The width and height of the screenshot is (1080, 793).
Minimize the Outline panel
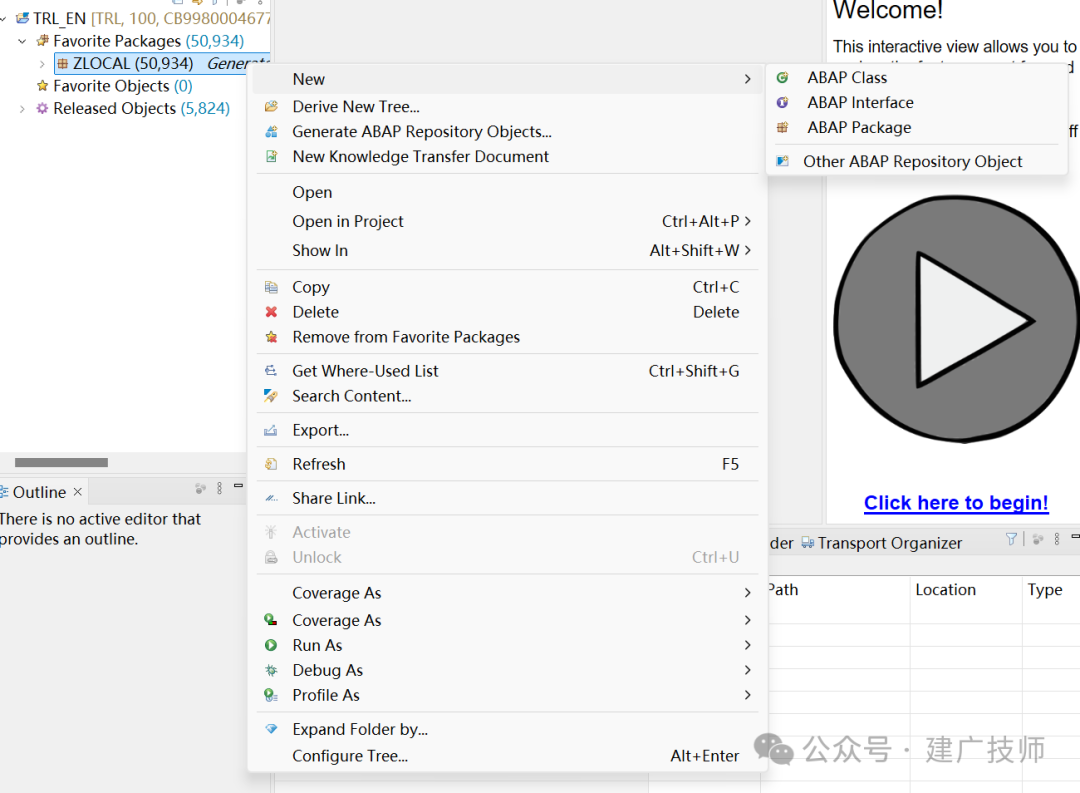(238, 486)
